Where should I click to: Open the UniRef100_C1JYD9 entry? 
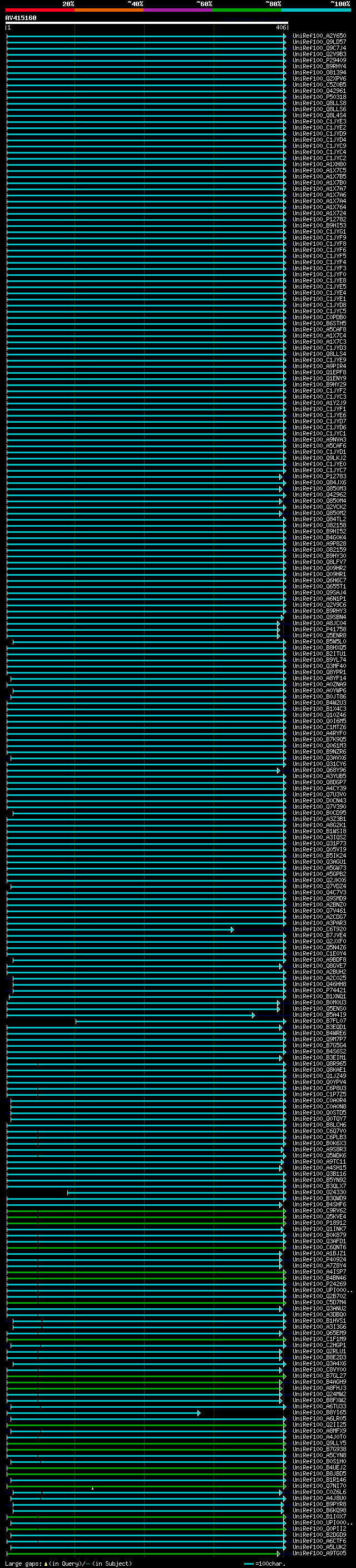coord(319,134)
